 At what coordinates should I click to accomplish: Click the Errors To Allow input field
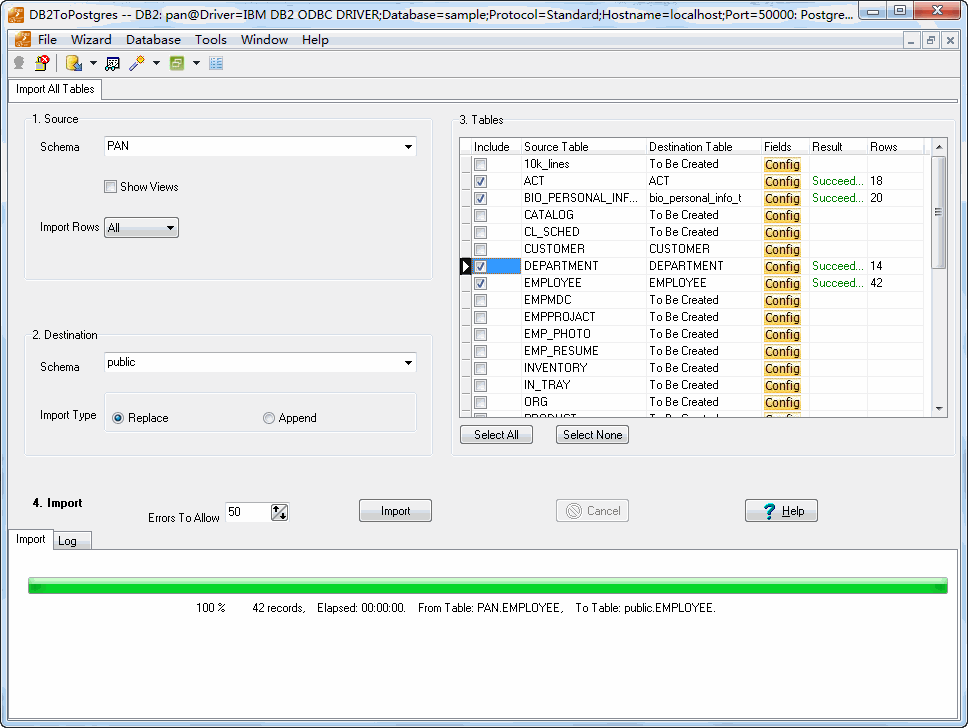[x=248, y=512]
